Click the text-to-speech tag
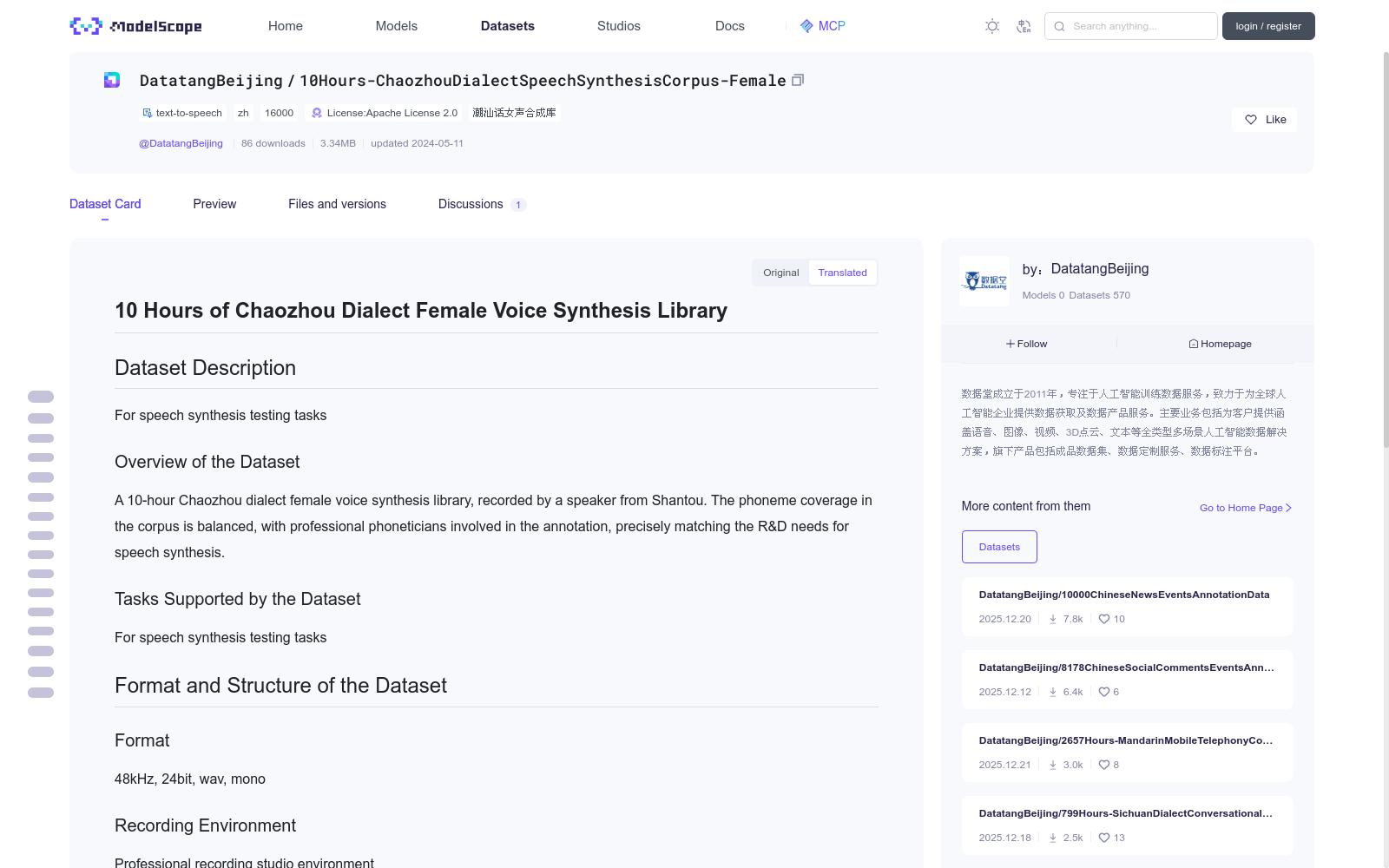The height and width of the screenshot is (868, 1389). (182, 113)
